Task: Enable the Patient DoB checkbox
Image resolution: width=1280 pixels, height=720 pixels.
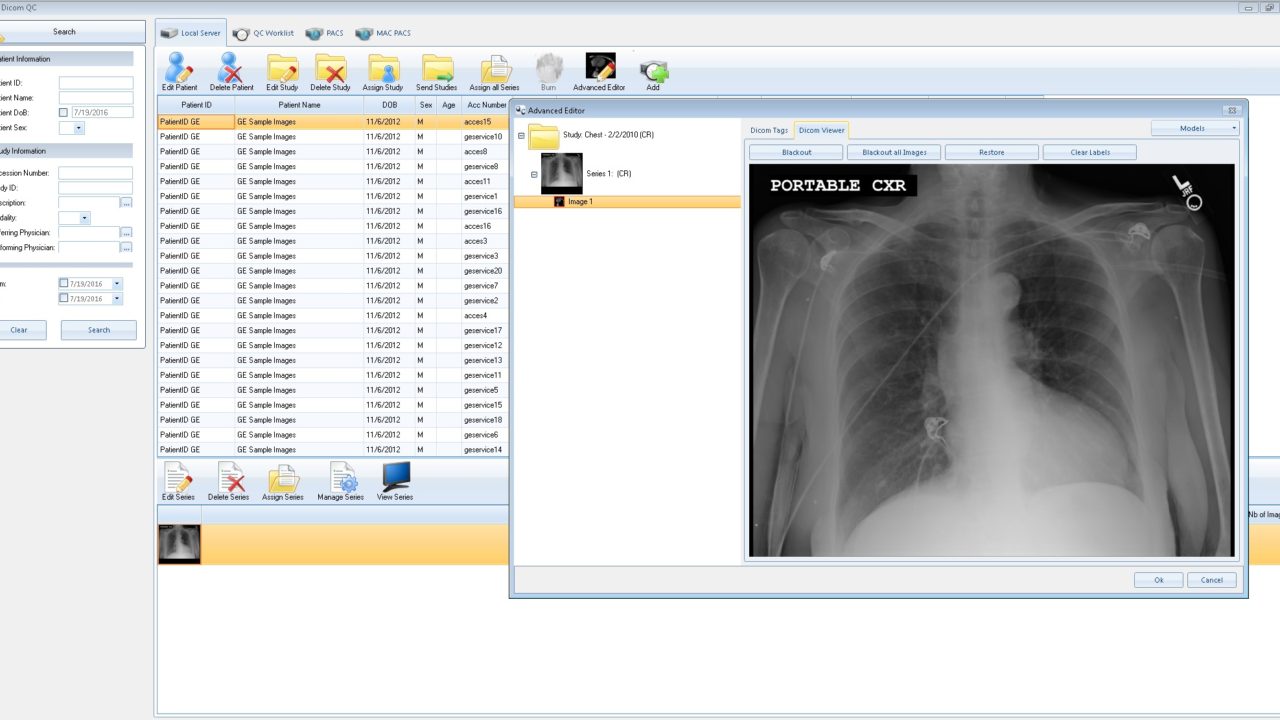Action: [x=64, y=113]
